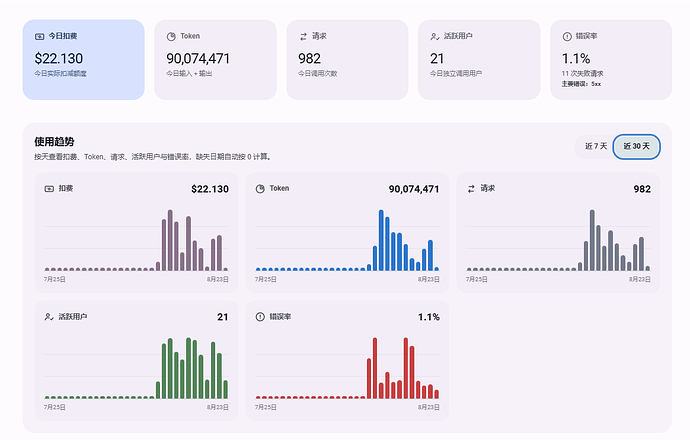
Task: Click the user icon on top 活跃用户 card
Action: [435, 37]
